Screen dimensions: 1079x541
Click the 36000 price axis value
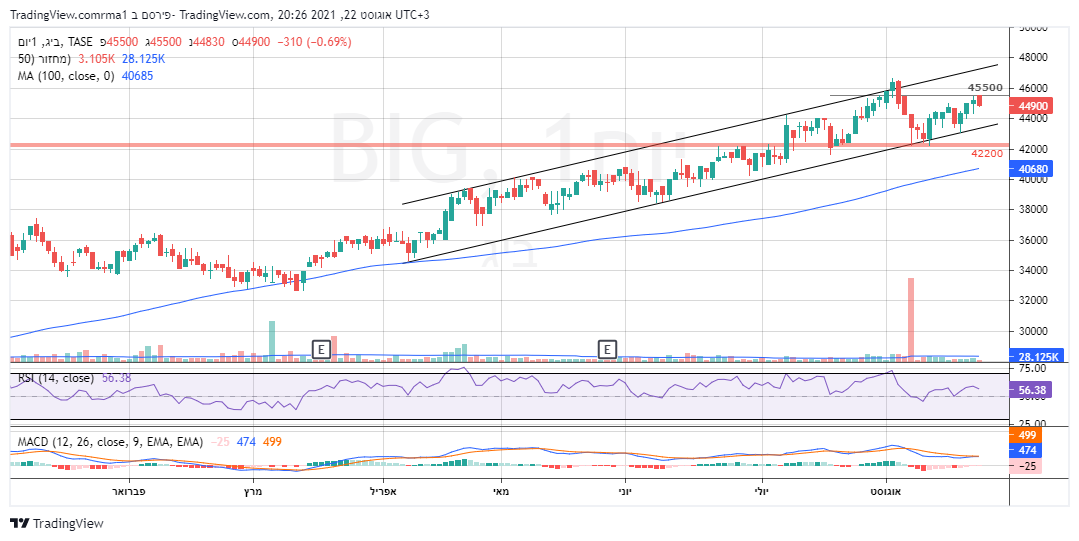[1032, 240]
